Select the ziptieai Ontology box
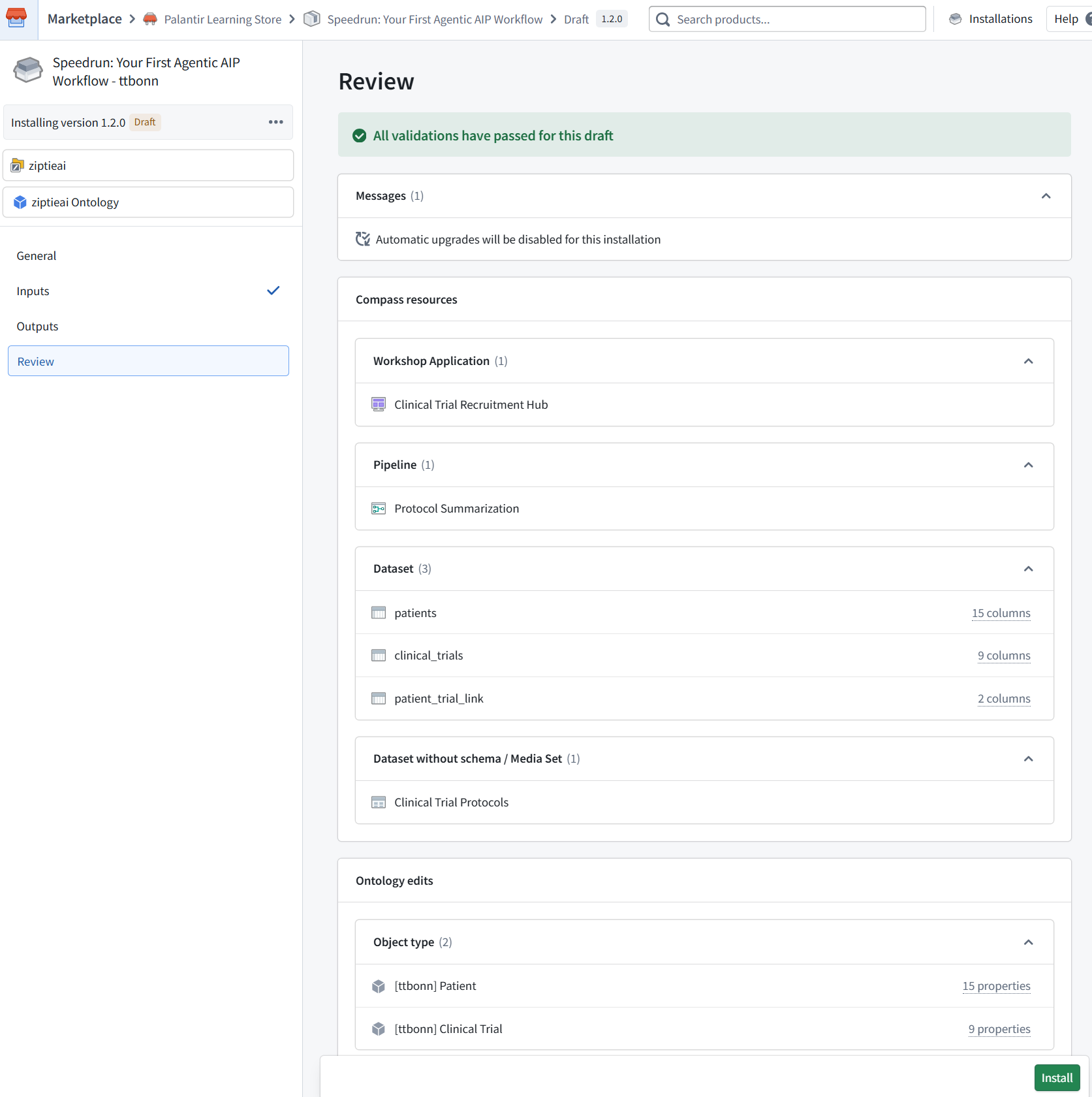 [x=148, y=202]
